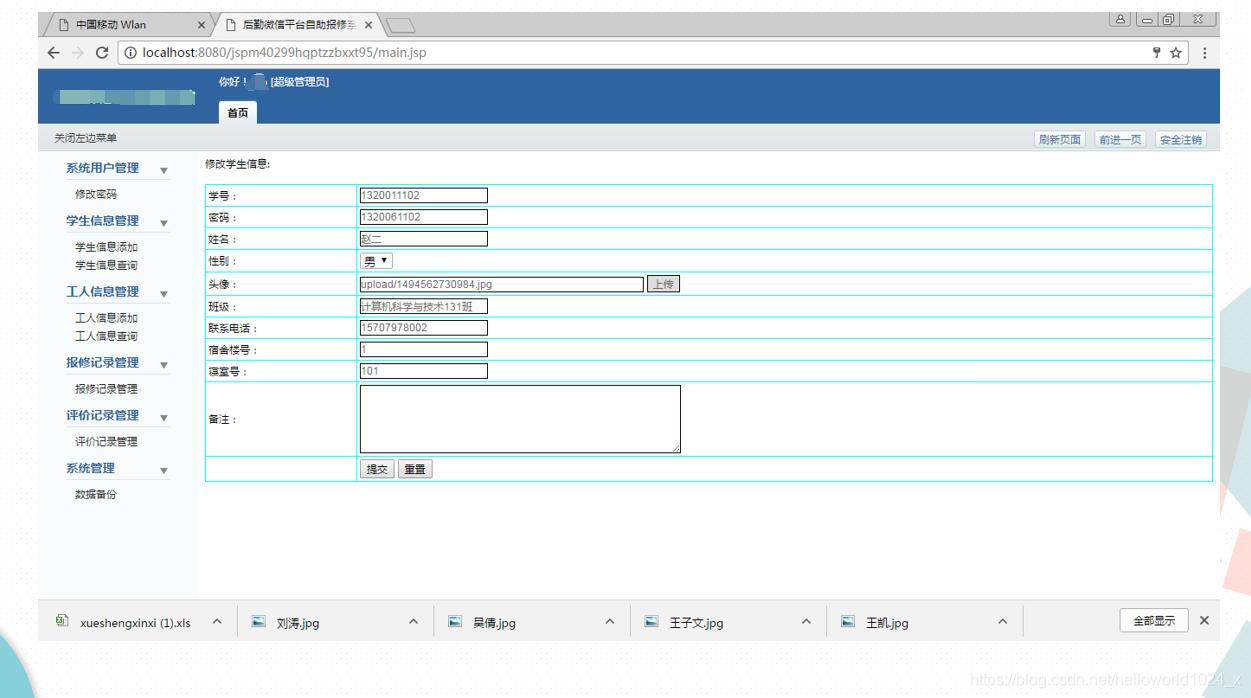This screenshot has width=1251, height=698.
Task: Focus the 宿舍楼号 input field
Action: pos(424,350)
